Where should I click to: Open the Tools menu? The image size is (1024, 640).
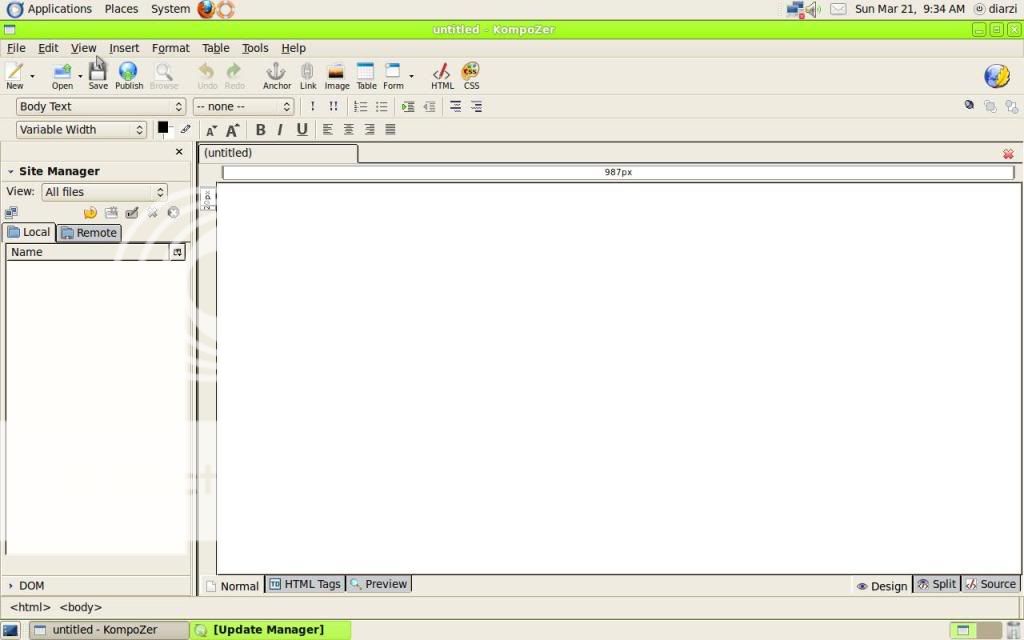255,48
